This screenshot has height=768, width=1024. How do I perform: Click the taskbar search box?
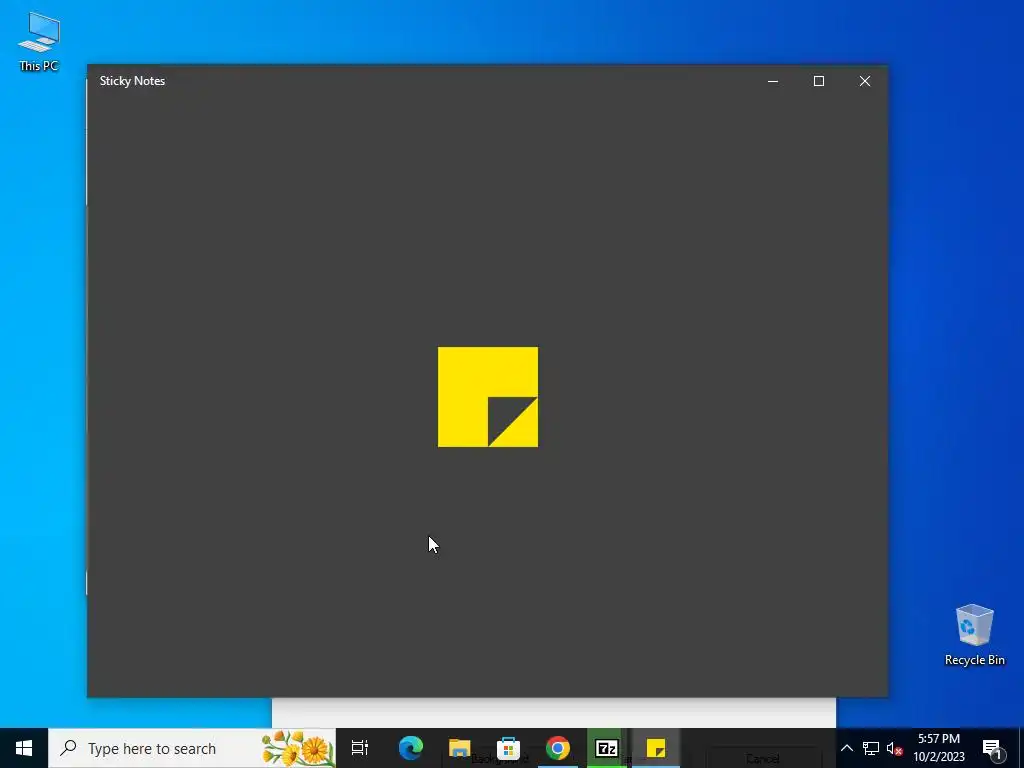[x=192, y=748]
